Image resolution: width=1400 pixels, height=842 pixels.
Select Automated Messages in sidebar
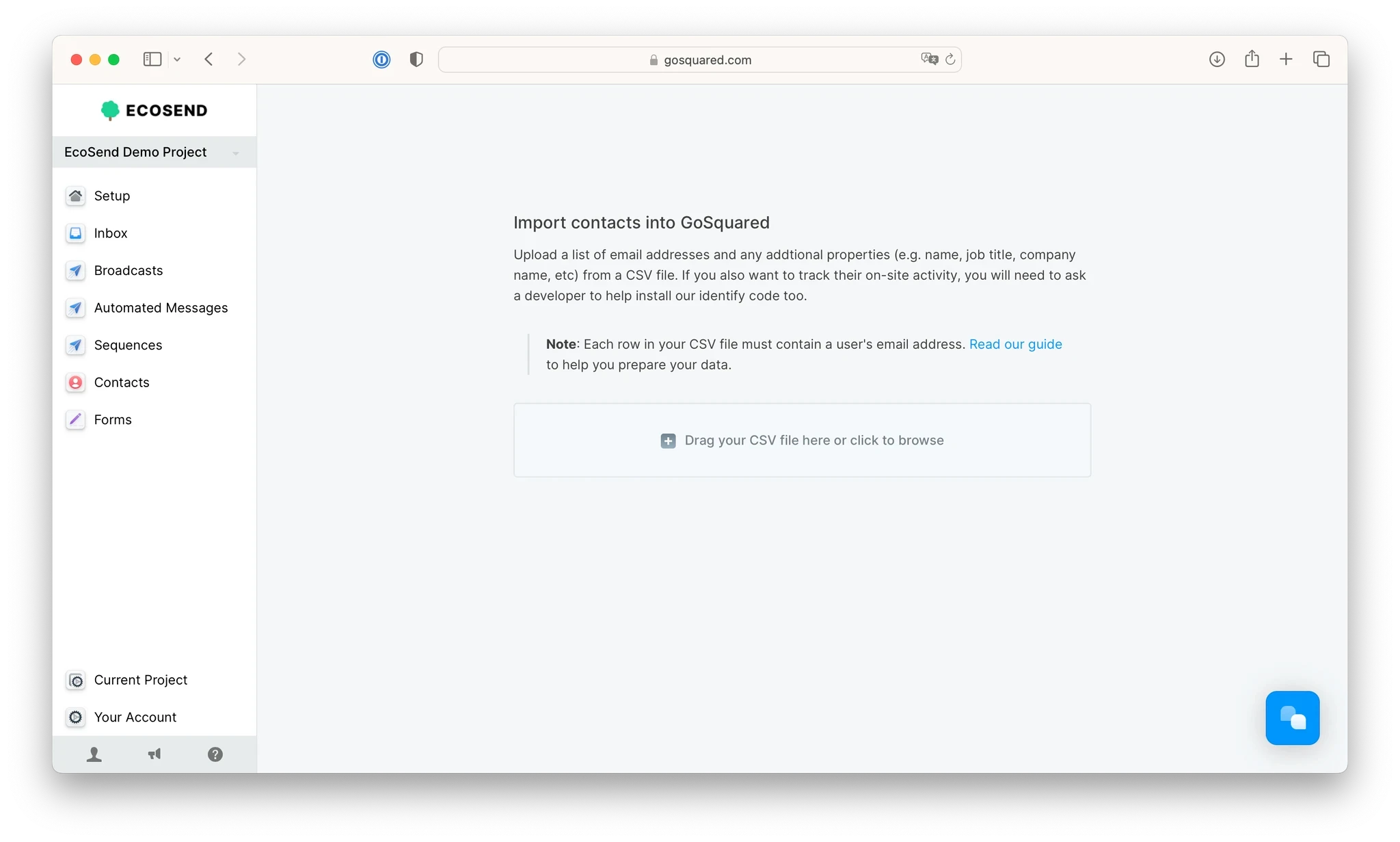pyautogui.click(x=161, y=308)
